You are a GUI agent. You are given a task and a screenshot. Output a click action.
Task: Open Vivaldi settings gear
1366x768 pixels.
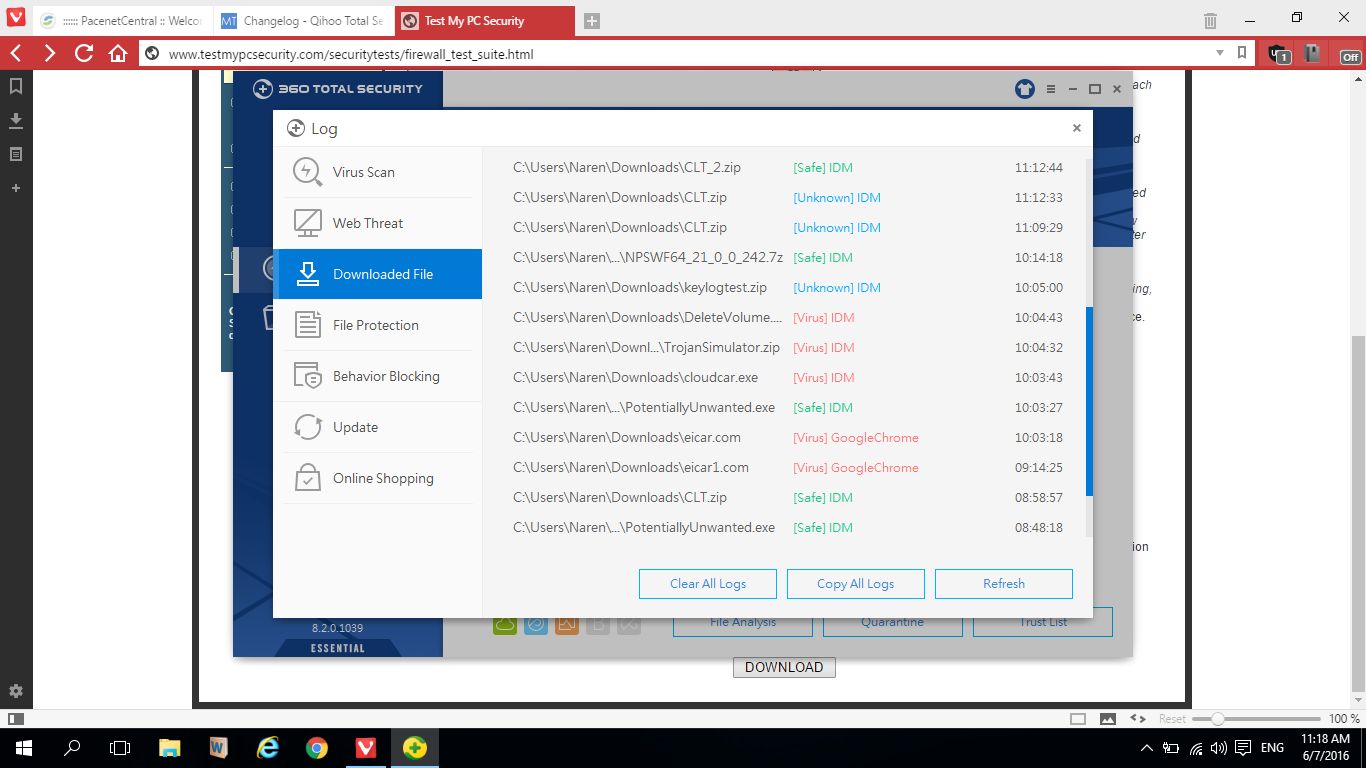pos(16,691)
